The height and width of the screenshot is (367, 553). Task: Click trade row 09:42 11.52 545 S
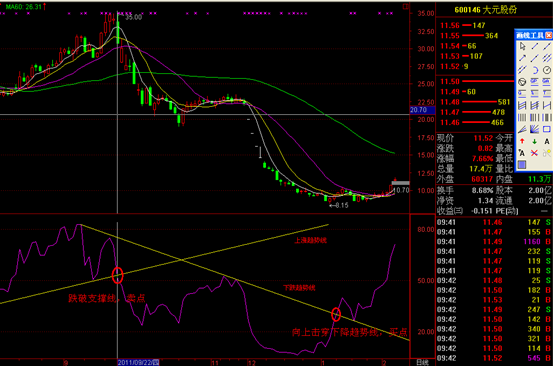tap(494, 358)
